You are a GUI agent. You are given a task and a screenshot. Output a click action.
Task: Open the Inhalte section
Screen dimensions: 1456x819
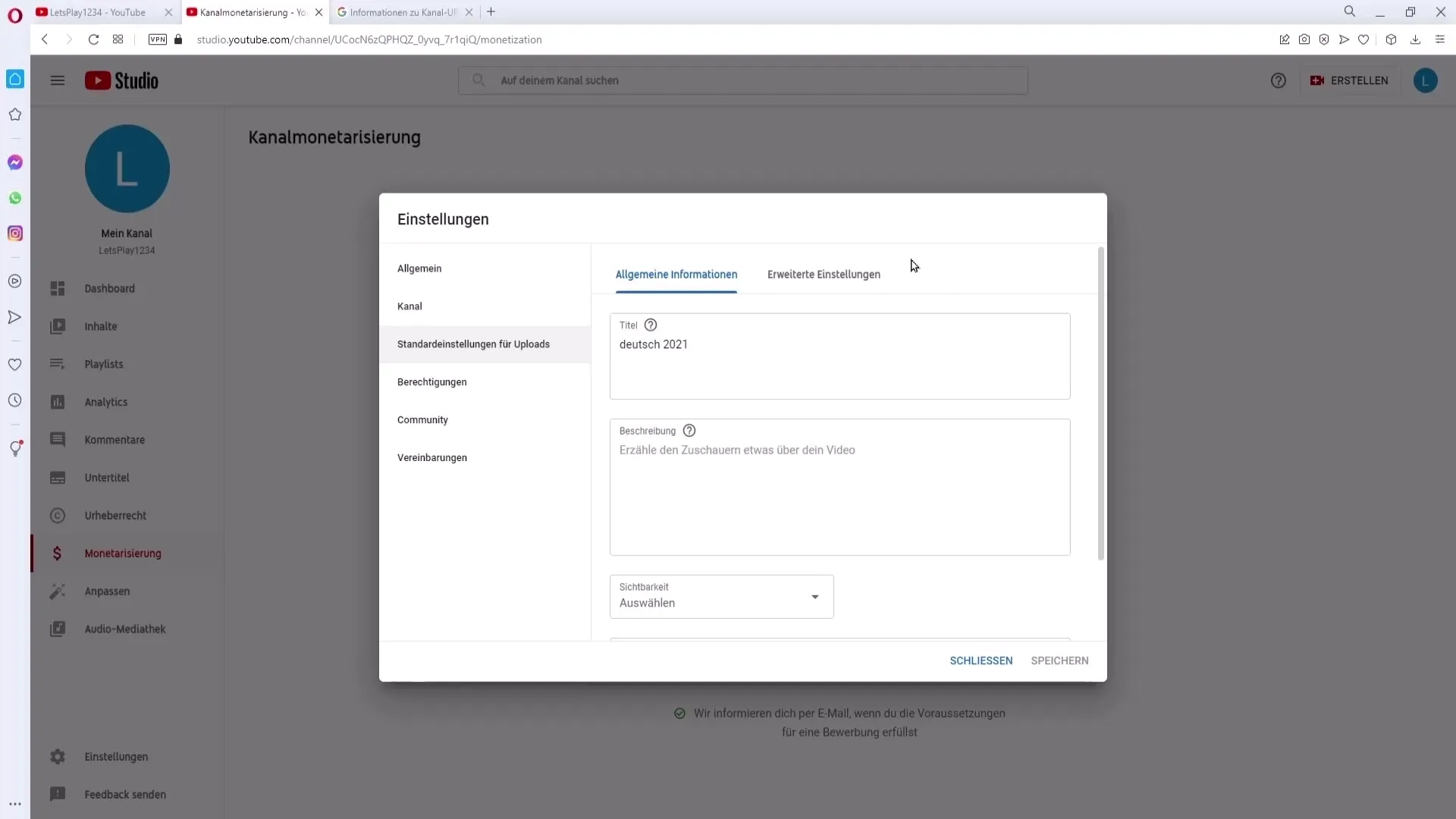pos(101,326)
